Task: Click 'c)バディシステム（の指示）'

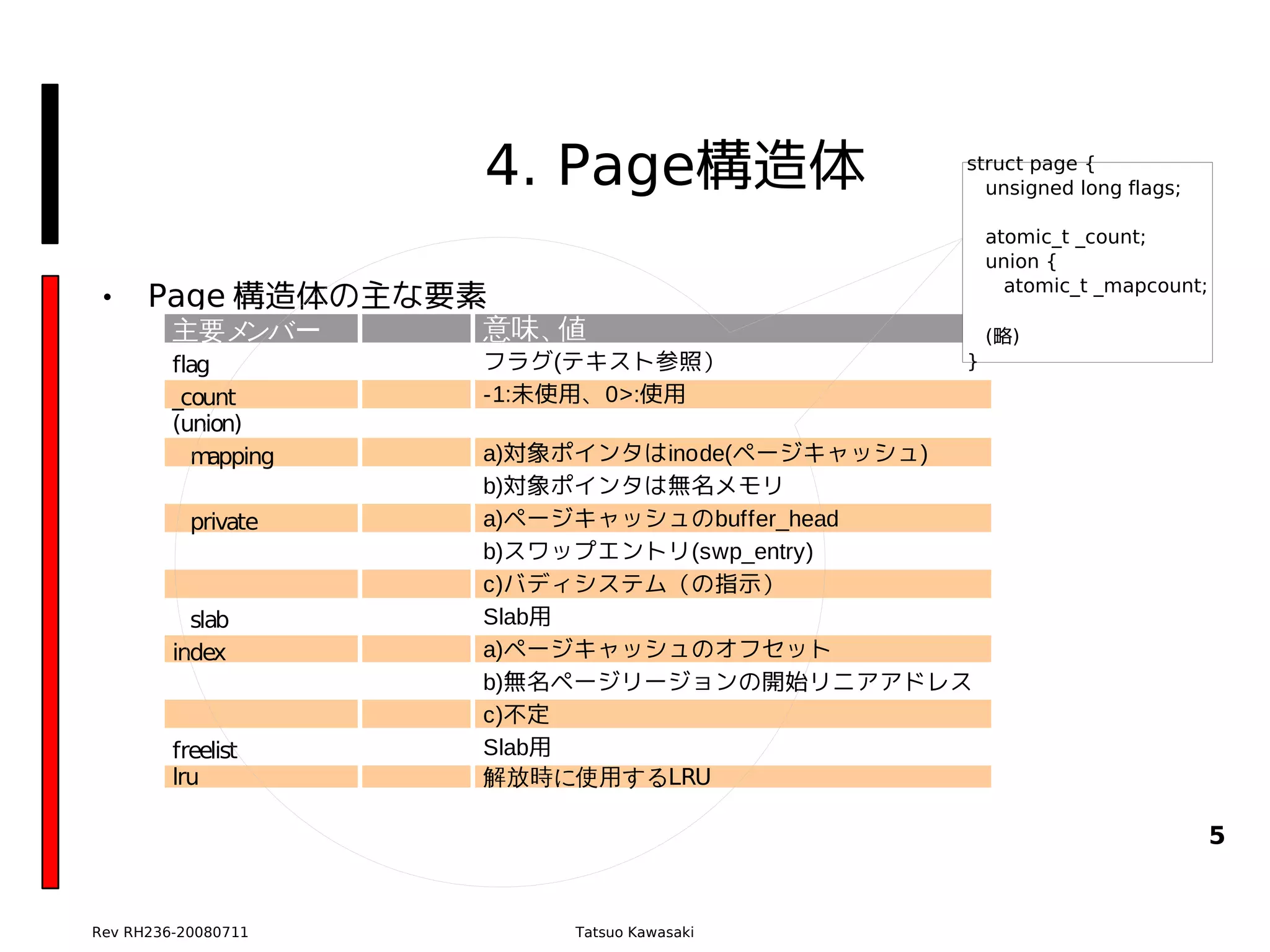Action: (x=628, y=584)
